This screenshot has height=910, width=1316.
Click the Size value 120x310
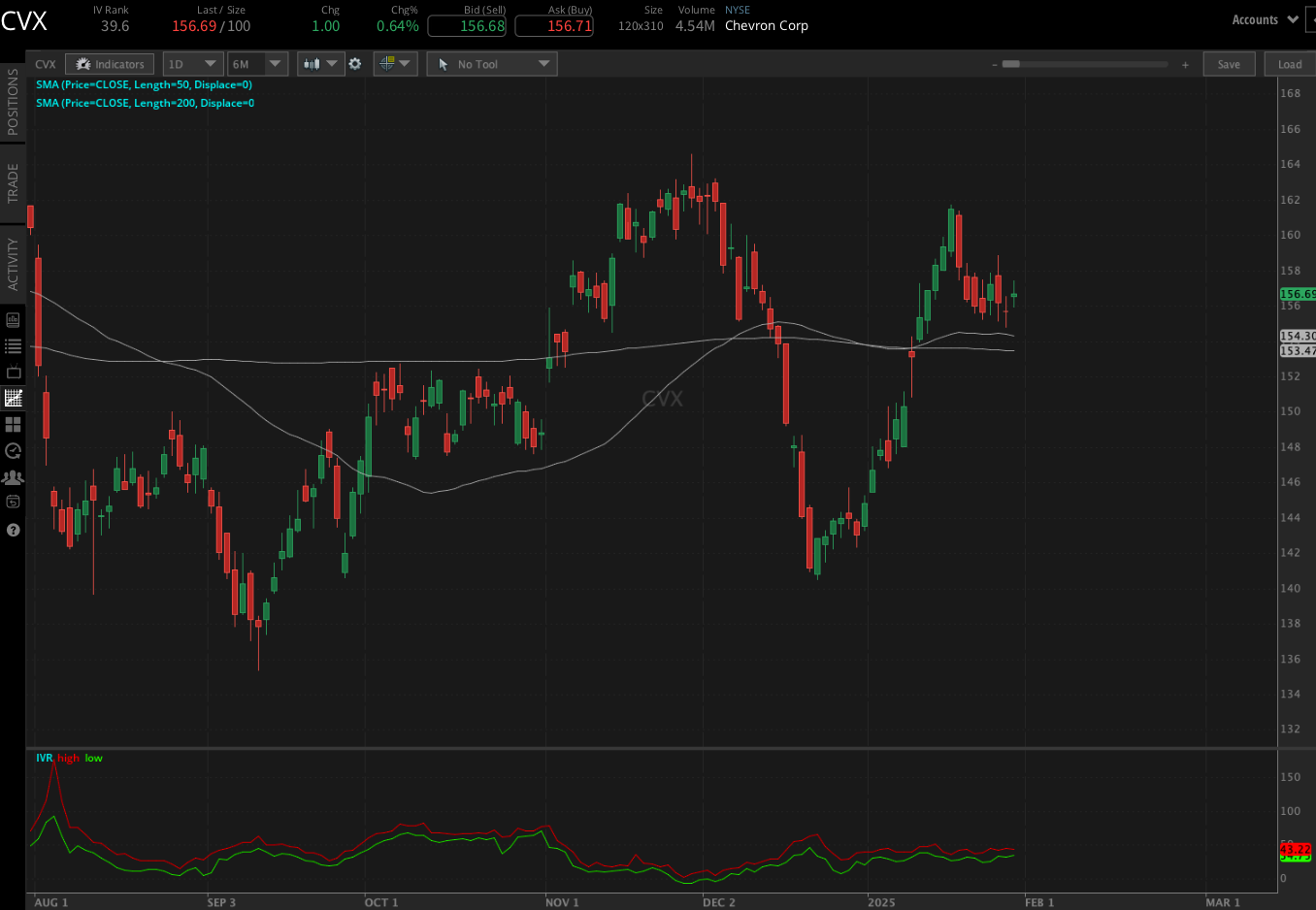[x=641, y=26]
